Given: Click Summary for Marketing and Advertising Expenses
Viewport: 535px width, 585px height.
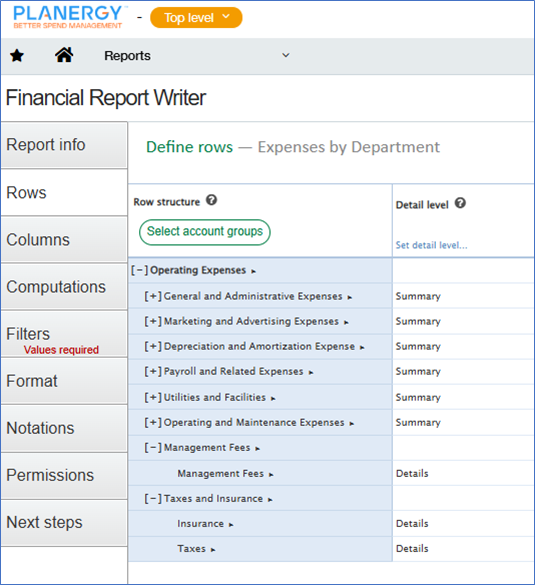Looking at the screenshot, I should 418,321.
